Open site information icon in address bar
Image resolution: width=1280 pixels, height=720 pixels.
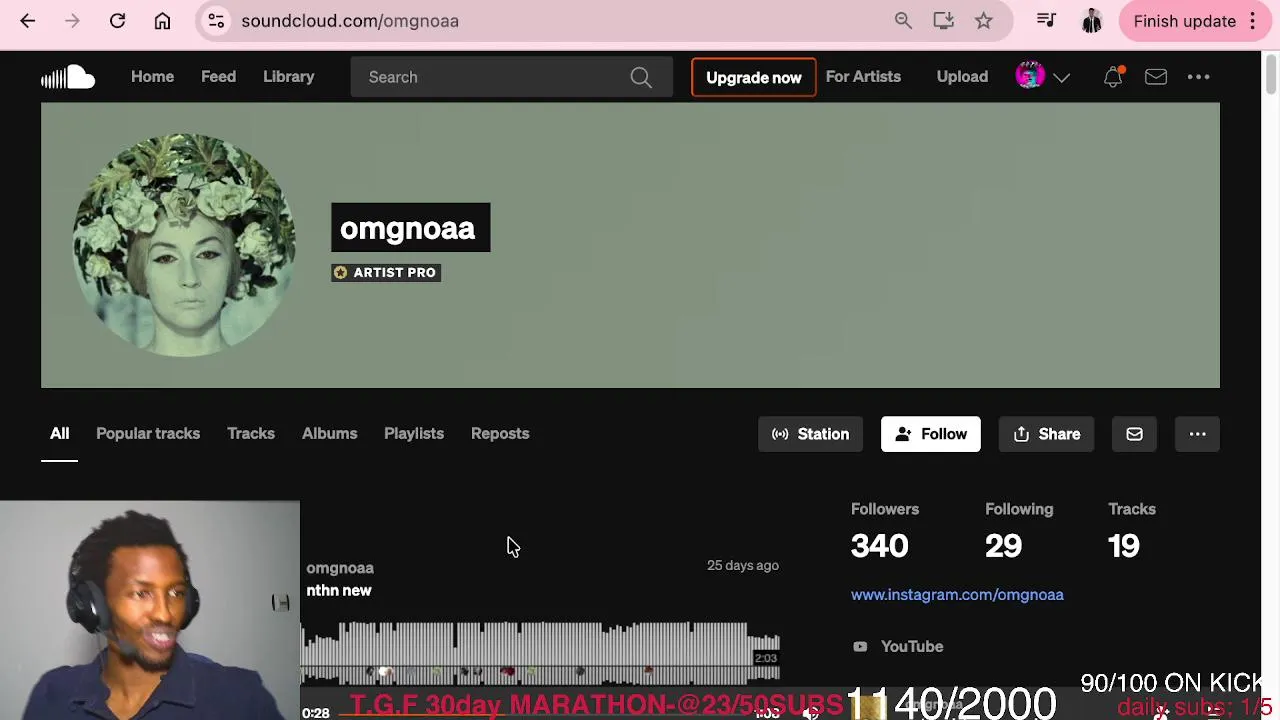click(216, 21)
